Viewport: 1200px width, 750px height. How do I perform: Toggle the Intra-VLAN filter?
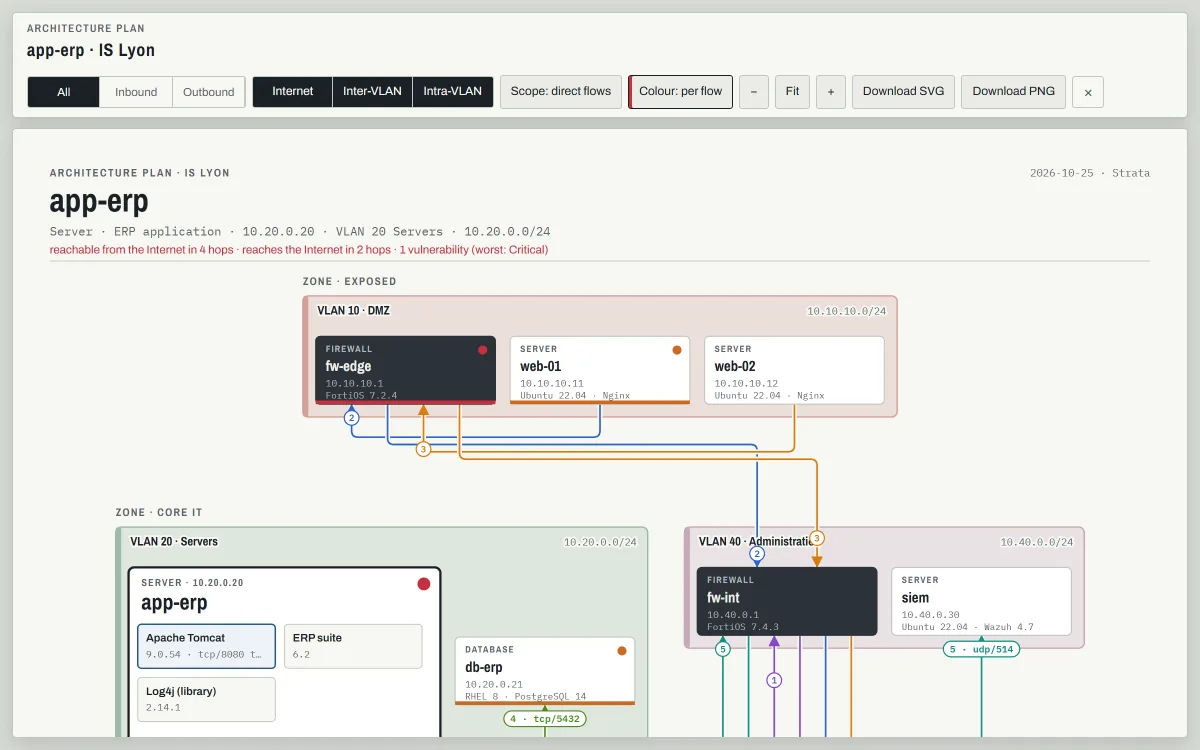coord(452,91)
